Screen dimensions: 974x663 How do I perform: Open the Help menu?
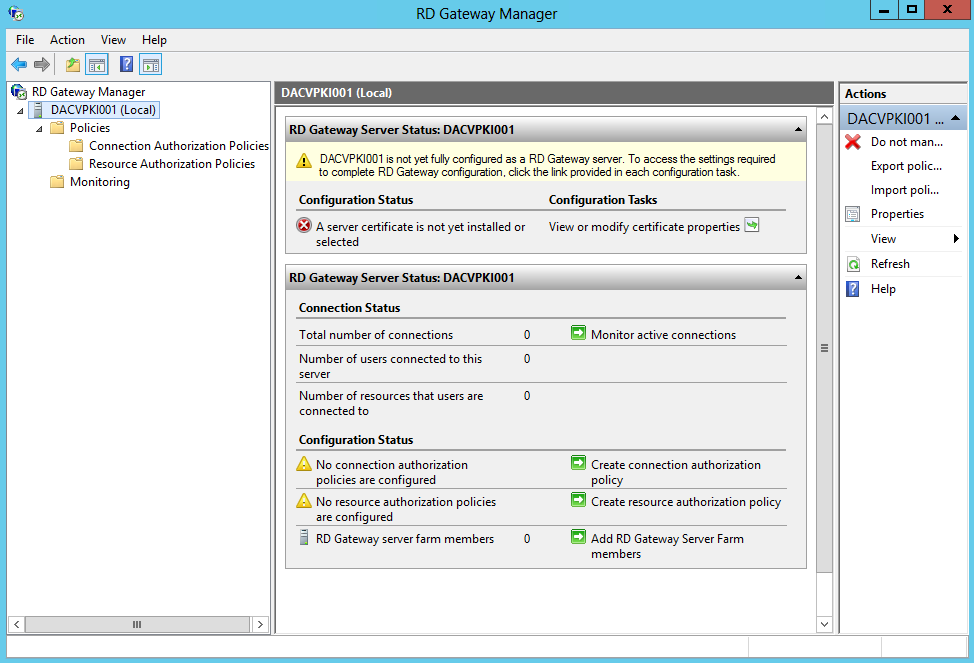click(154, 40)
